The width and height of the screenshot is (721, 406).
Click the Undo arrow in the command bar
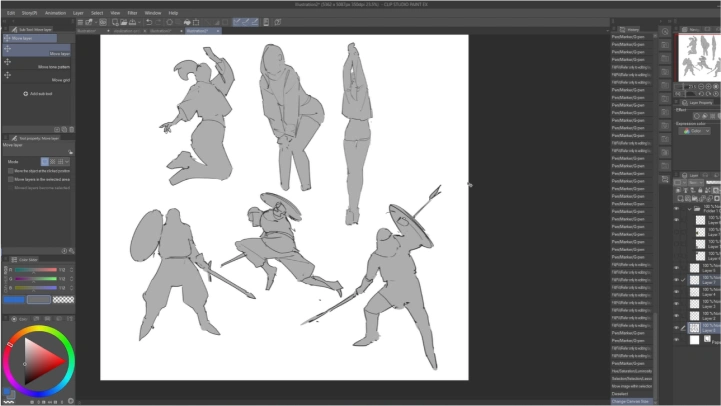click(x=149, y=22)
